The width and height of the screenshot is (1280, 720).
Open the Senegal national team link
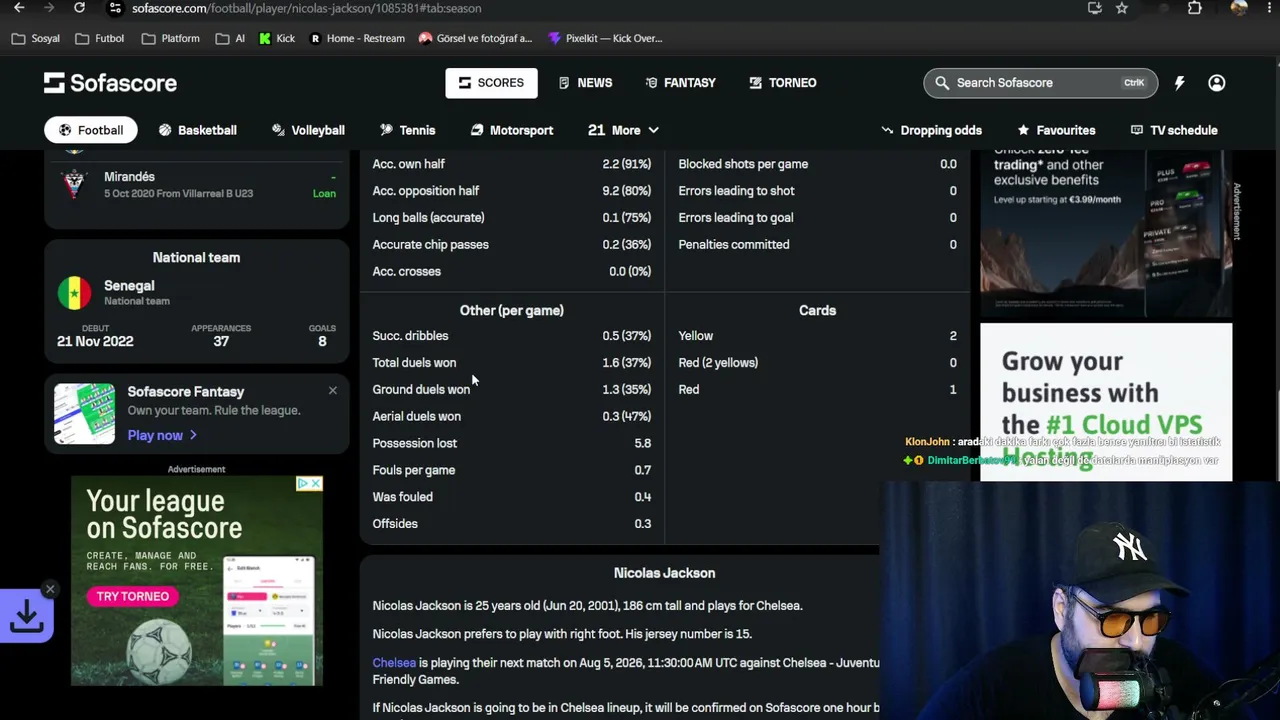click(129, 286)
